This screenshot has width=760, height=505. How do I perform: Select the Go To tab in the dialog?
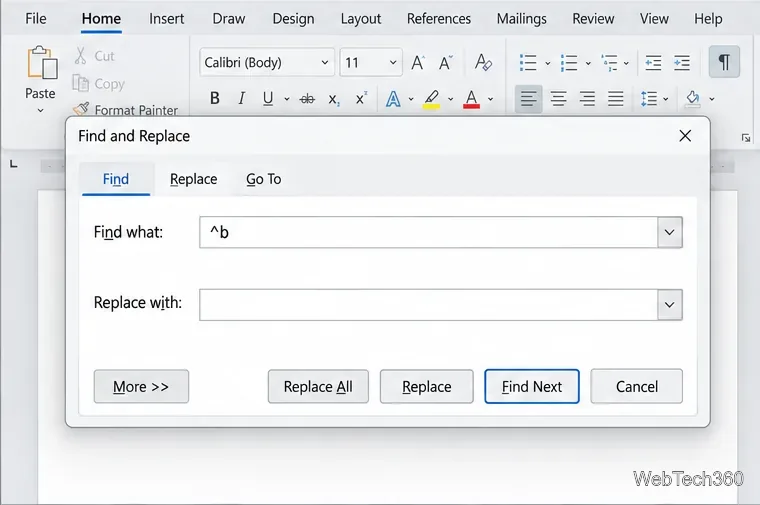point(264,179)
